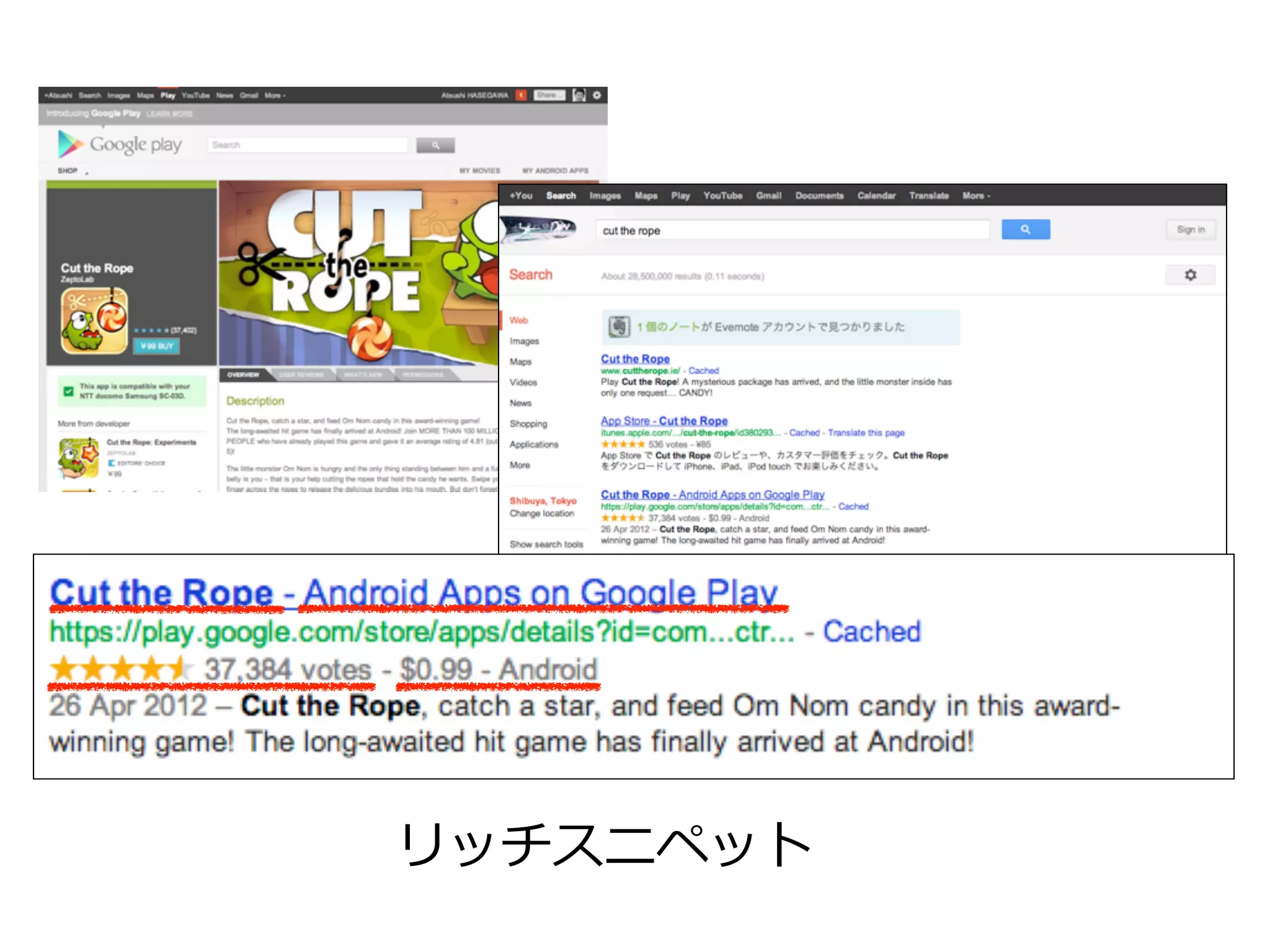Screen dimensions: 1270x952
Task: Click the Sign in button
Action: point(1190,229)
